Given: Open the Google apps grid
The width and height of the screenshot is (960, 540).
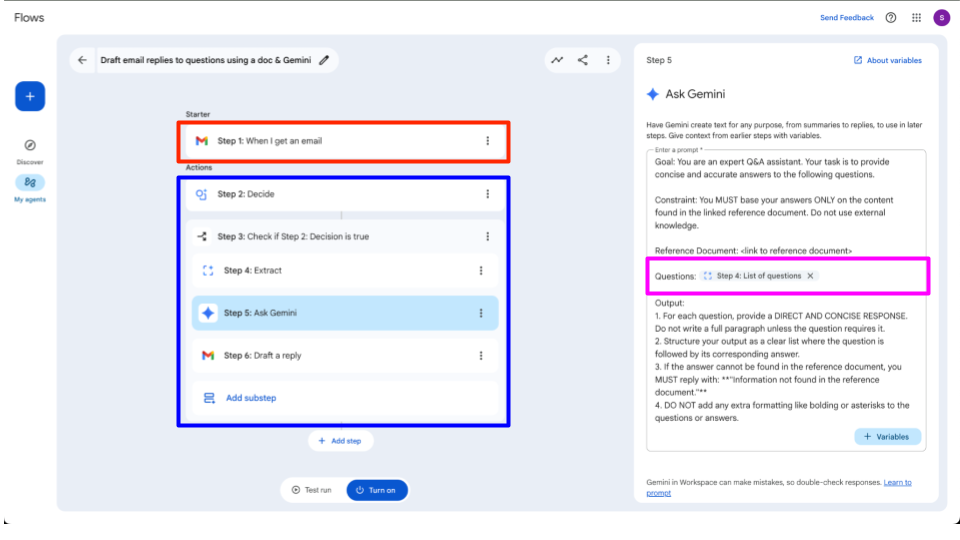Looking at the screenshot, I should [916, 18].
